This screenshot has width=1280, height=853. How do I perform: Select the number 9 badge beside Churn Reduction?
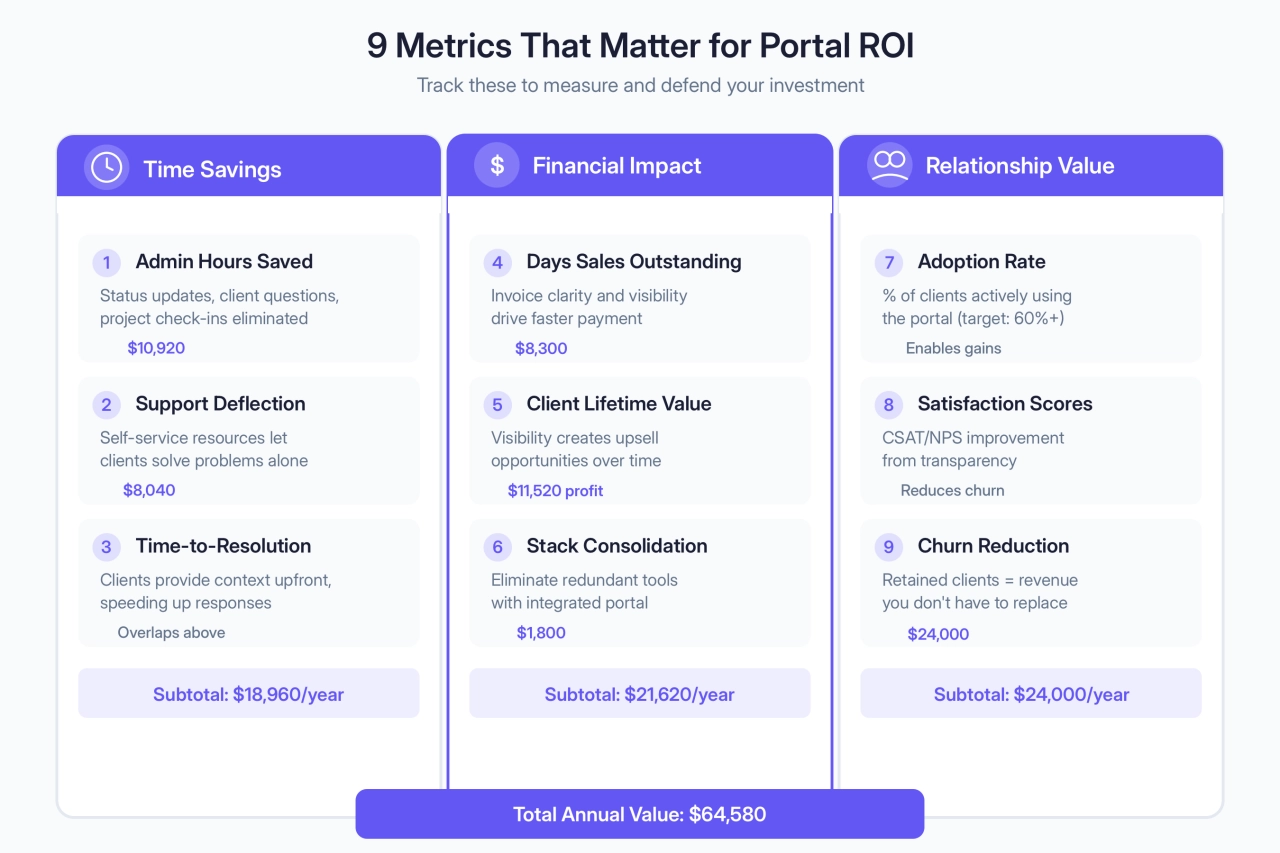pyautogui.click(x=888, y=547)
